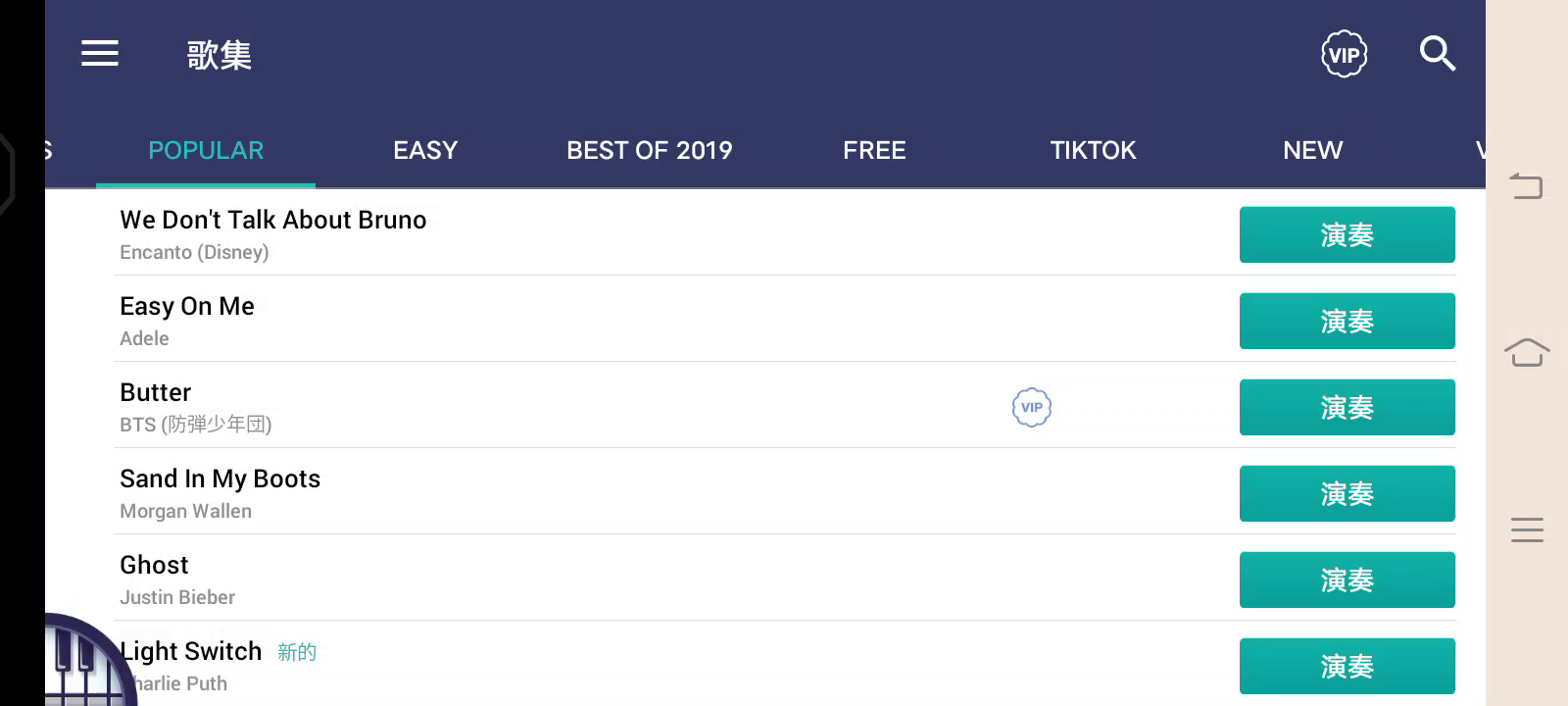Open the FREE songs tab
This screenshot has height=706, width=1568.
click(x=874, y=150)
